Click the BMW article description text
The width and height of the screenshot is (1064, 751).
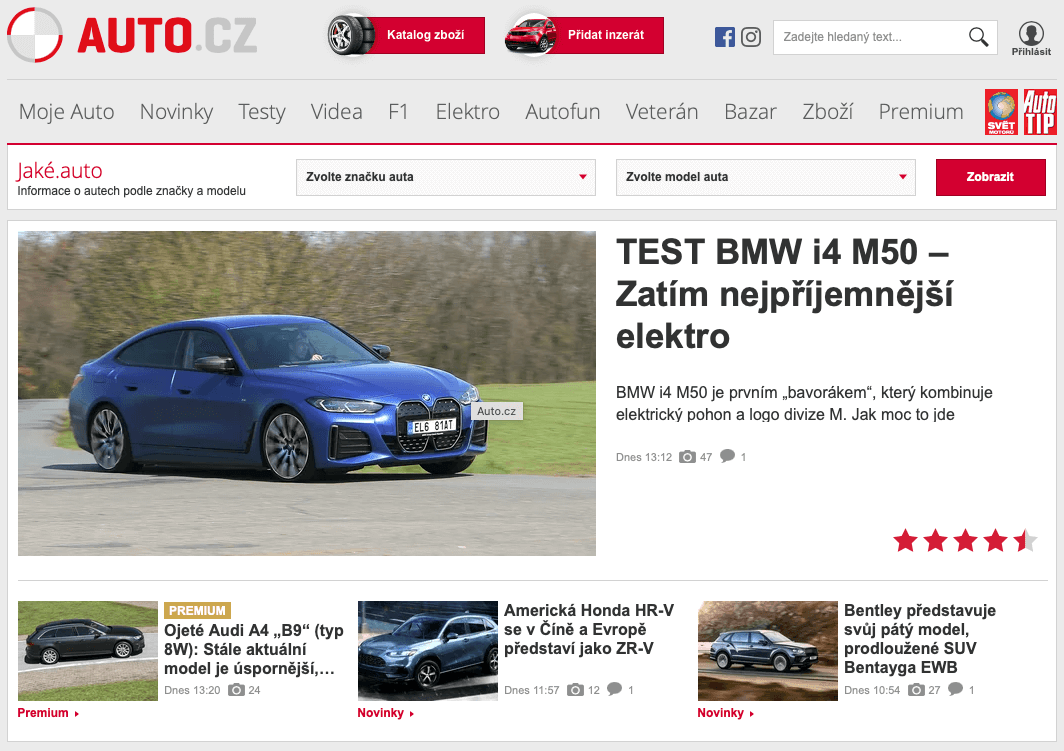click(x=804, y=404)
